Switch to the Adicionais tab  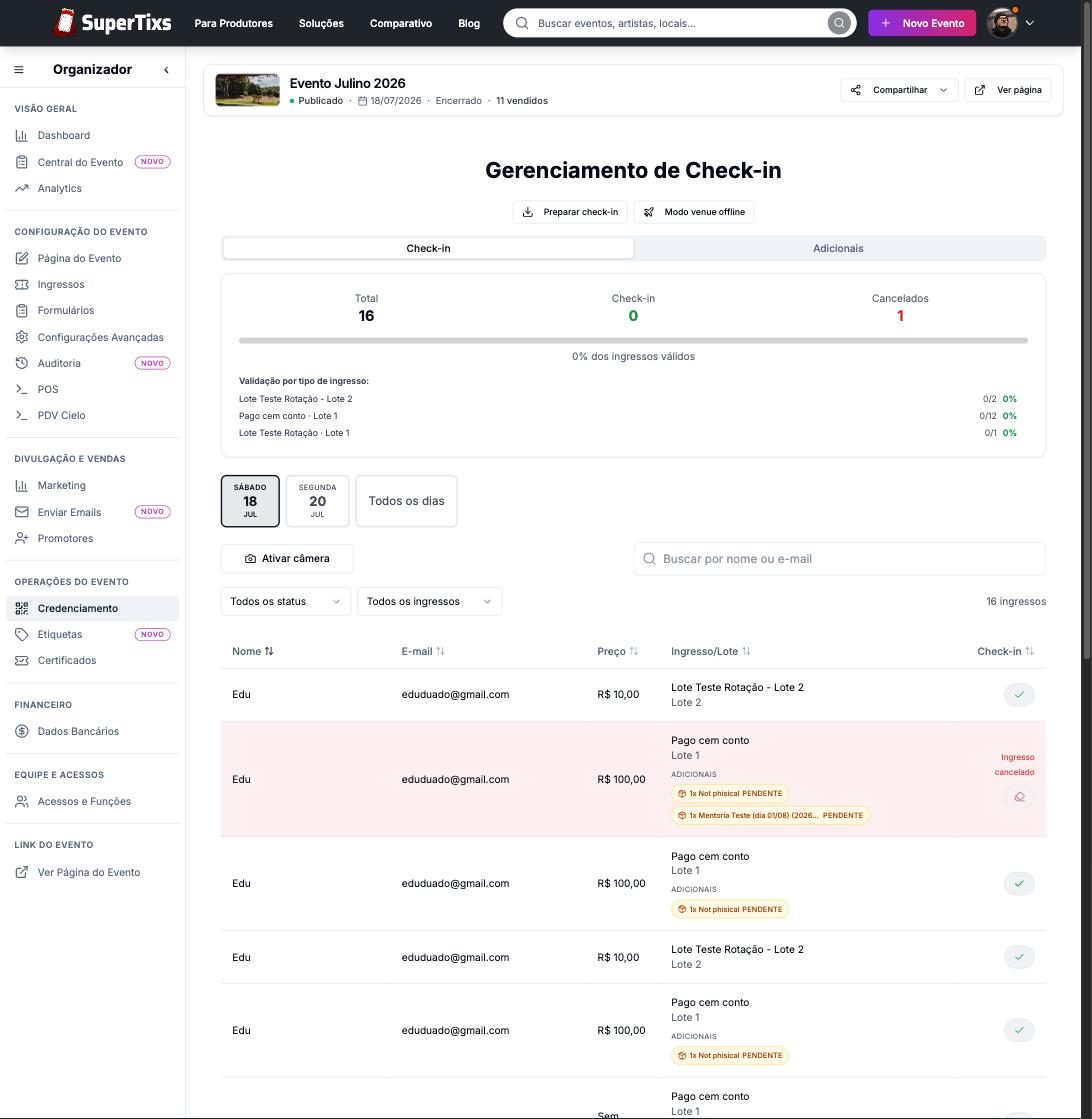[838, 248]
